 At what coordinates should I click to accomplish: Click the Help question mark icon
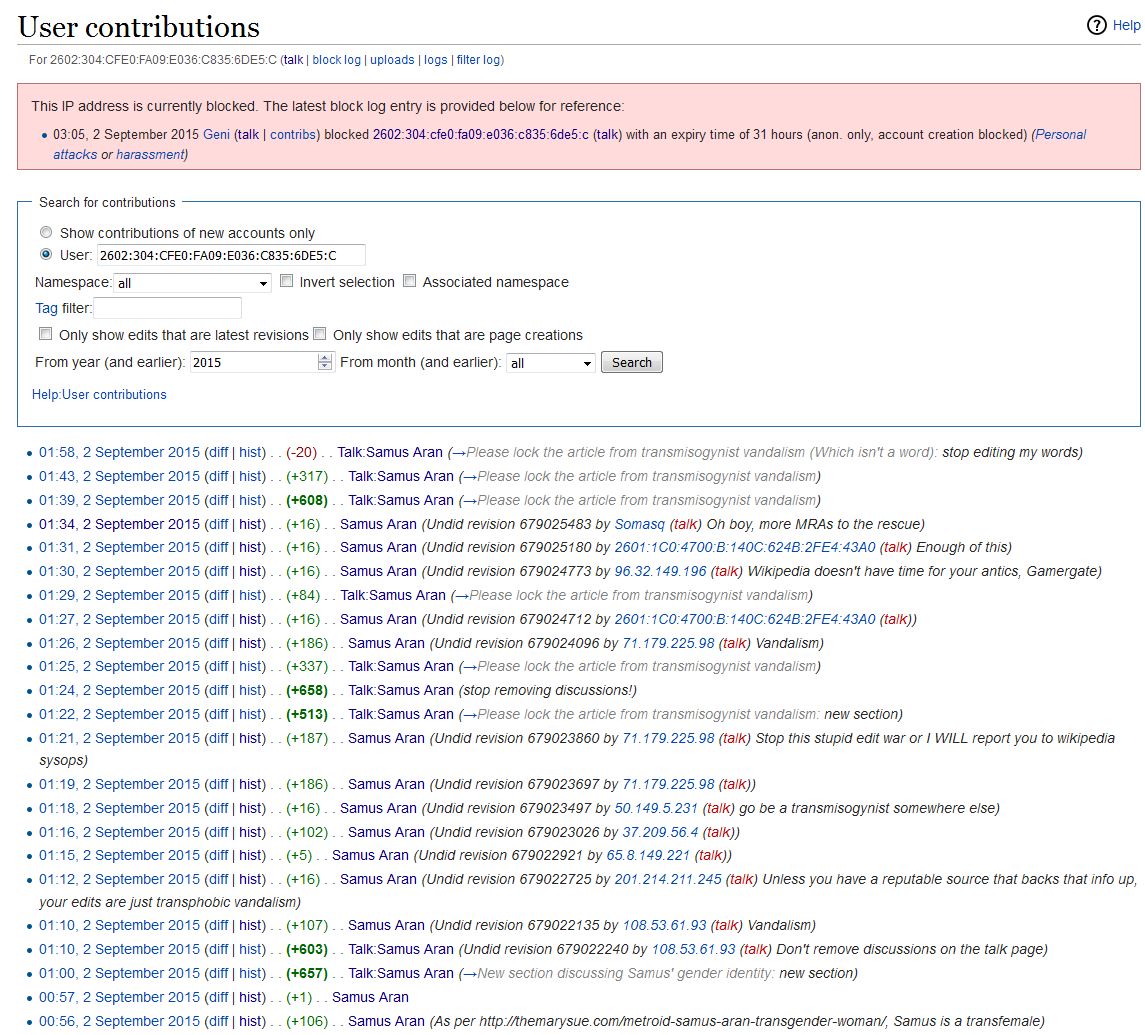[1096, 26]
